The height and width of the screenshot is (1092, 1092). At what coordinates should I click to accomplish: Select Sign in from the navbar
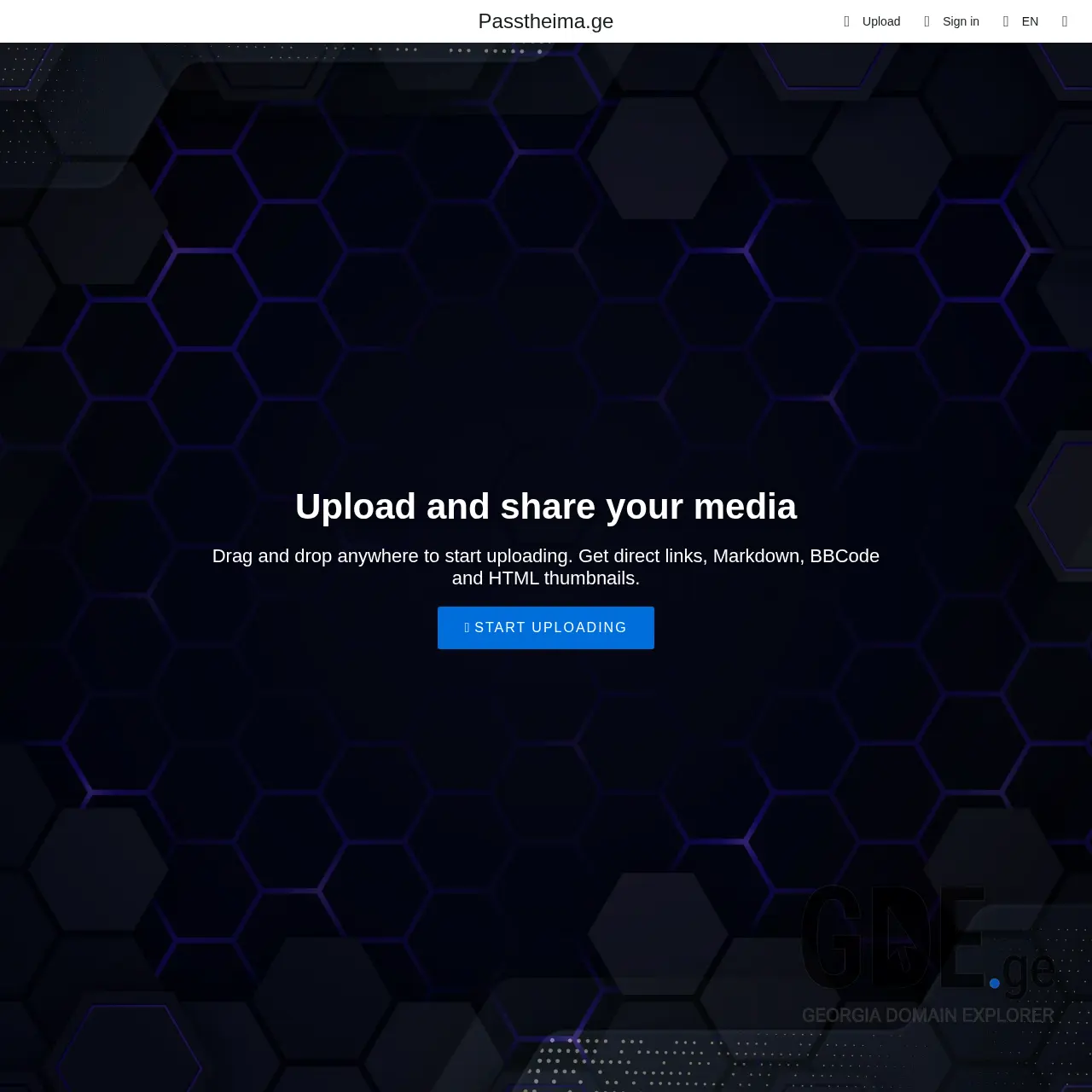click(x=961, y=21)
